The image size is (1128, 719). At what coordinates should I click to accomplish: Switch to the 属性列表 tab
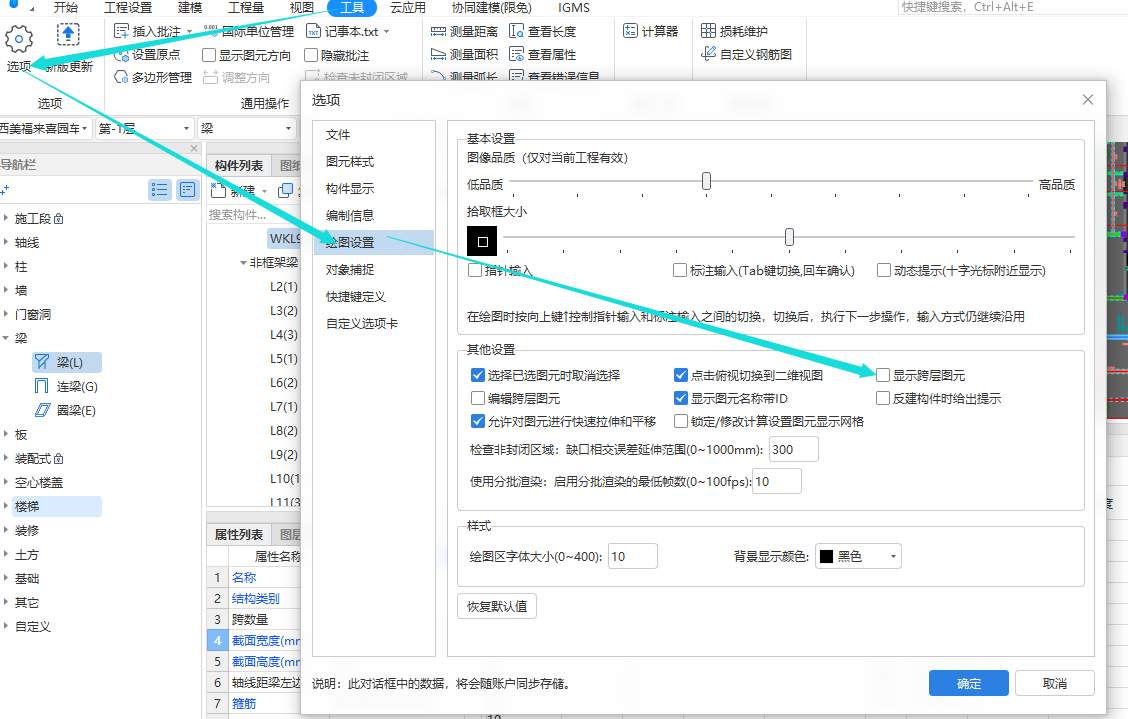coord(239,534)
